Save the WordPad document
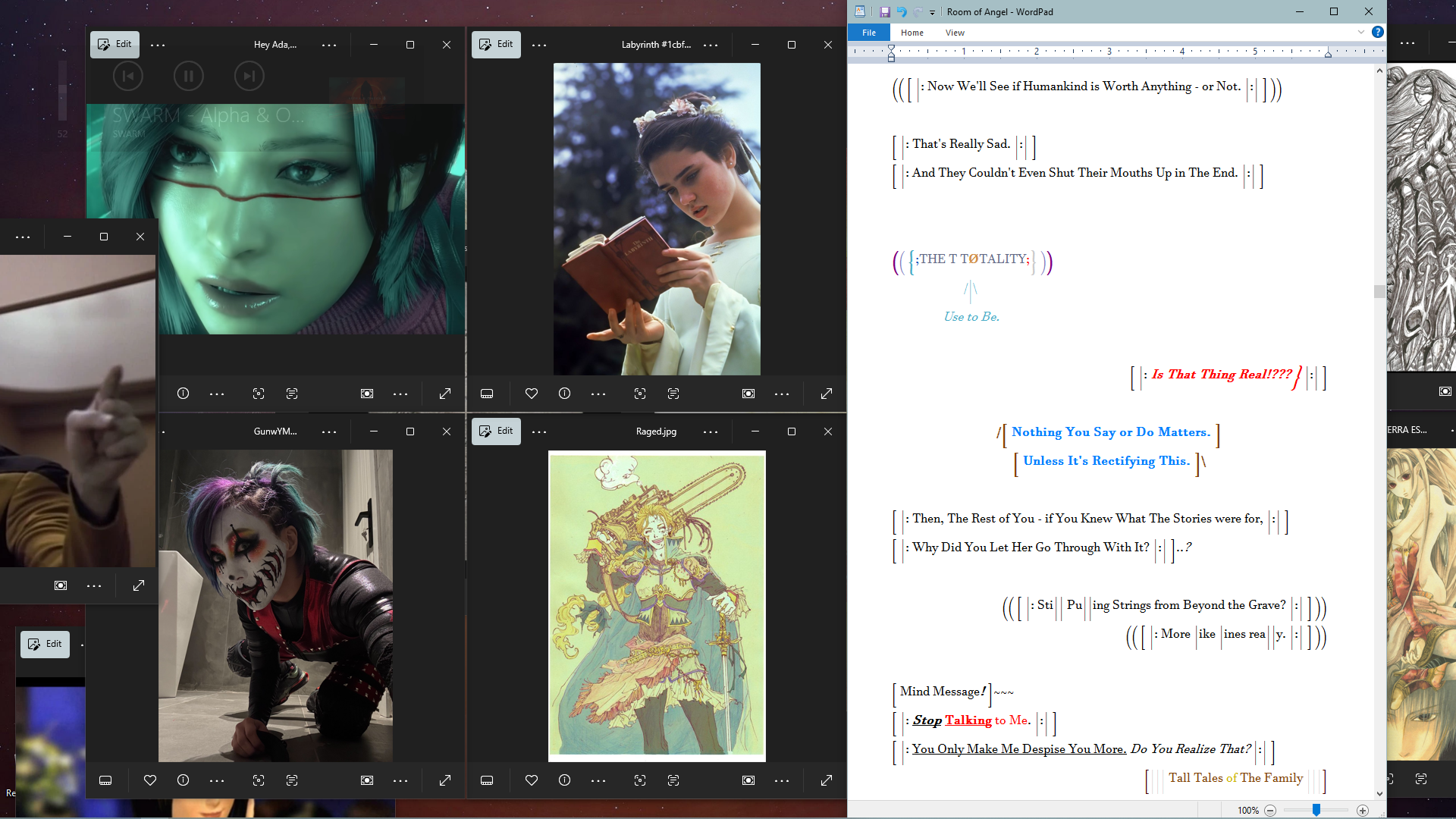 point(884,12)
